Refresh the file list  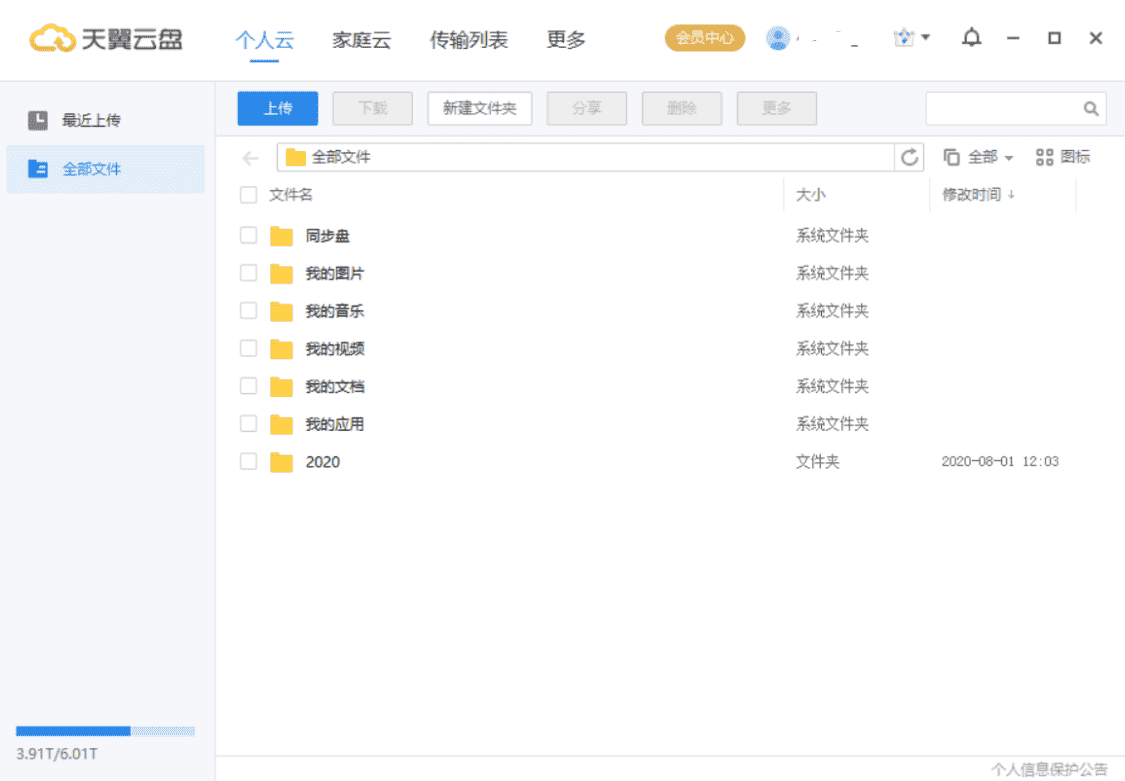(x=909, y=157)
